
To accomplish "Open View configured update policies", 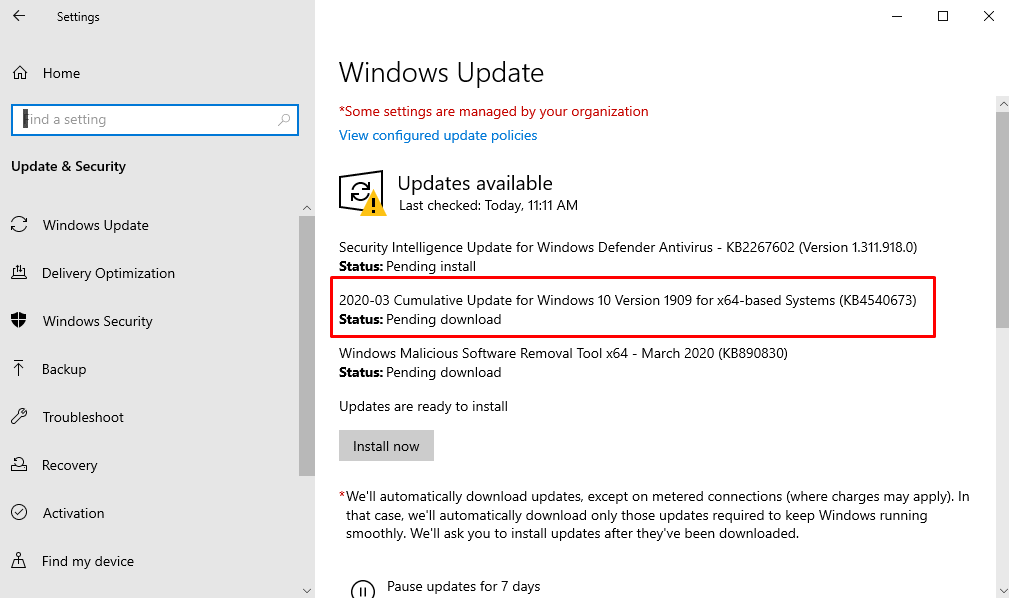I will click(437, 135).
